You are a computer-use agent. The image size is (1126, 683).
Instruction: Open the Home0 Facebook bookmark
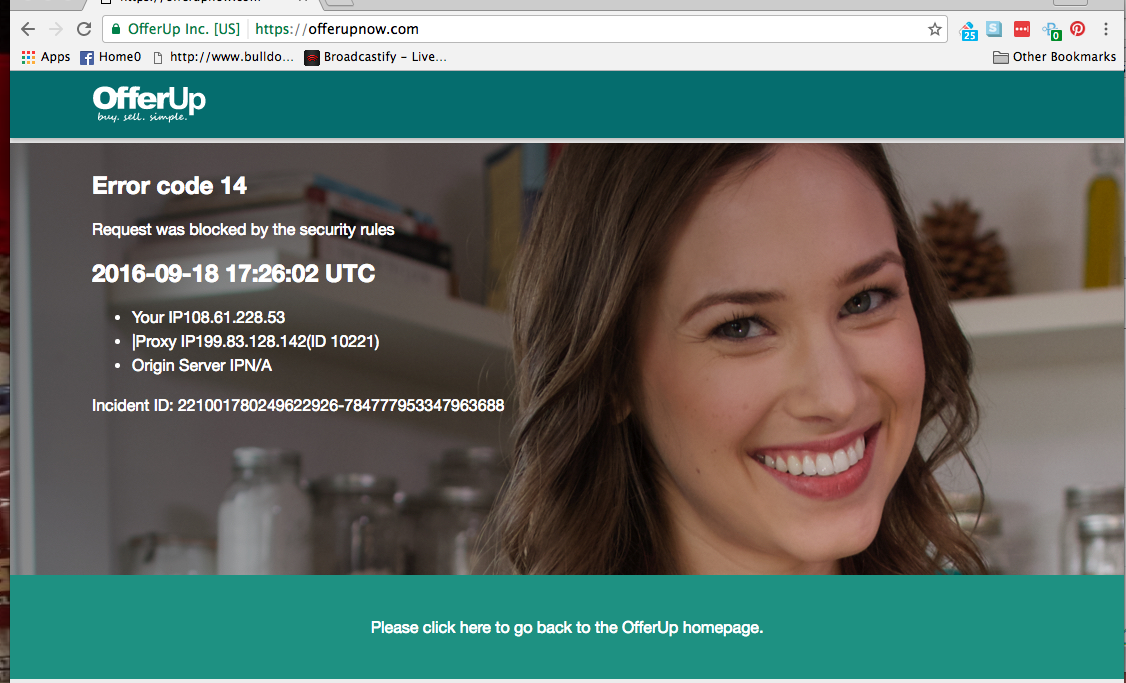pos(111,57)
